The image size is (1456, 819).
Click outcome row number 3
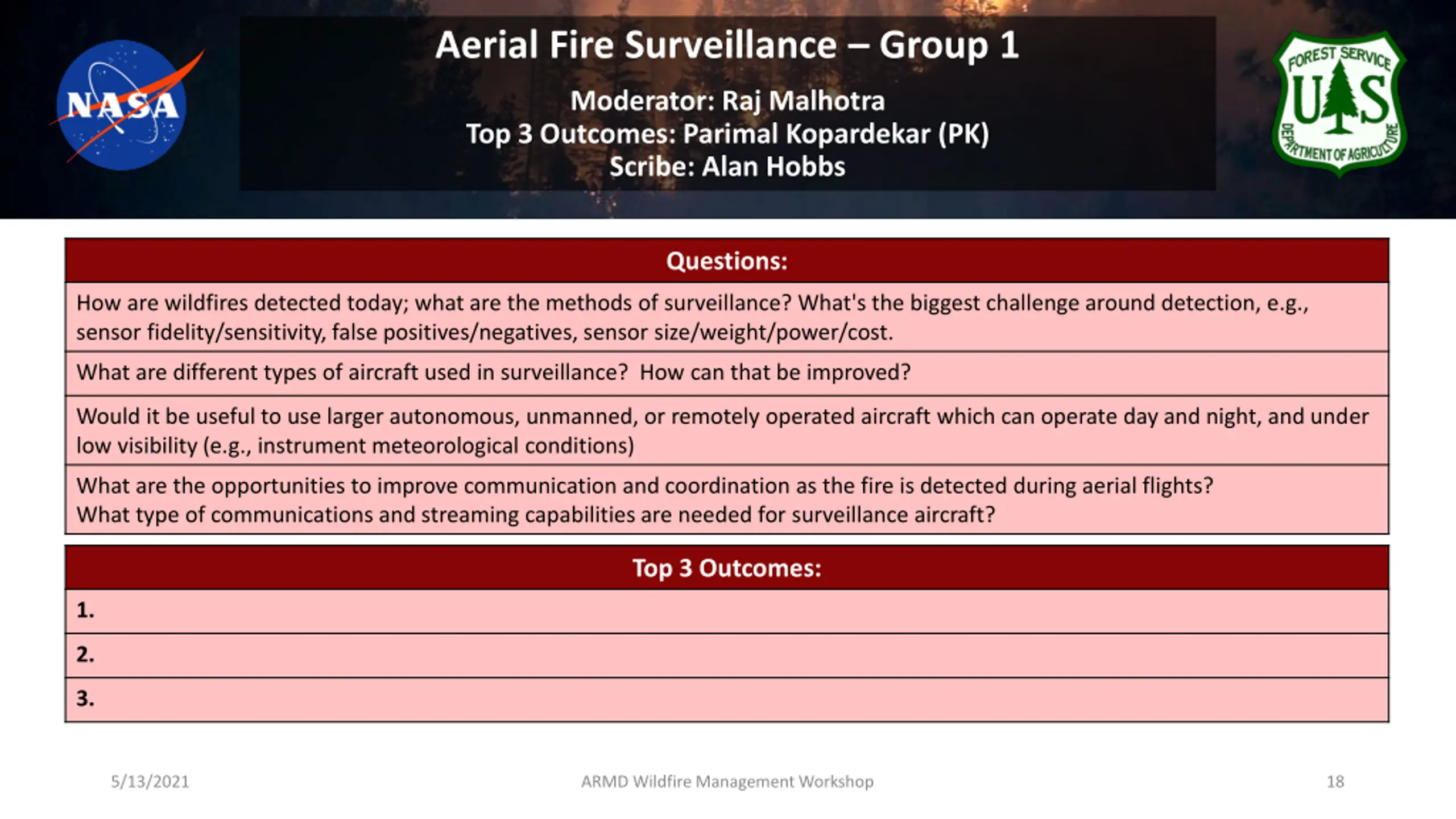click(x=727, y=700)
